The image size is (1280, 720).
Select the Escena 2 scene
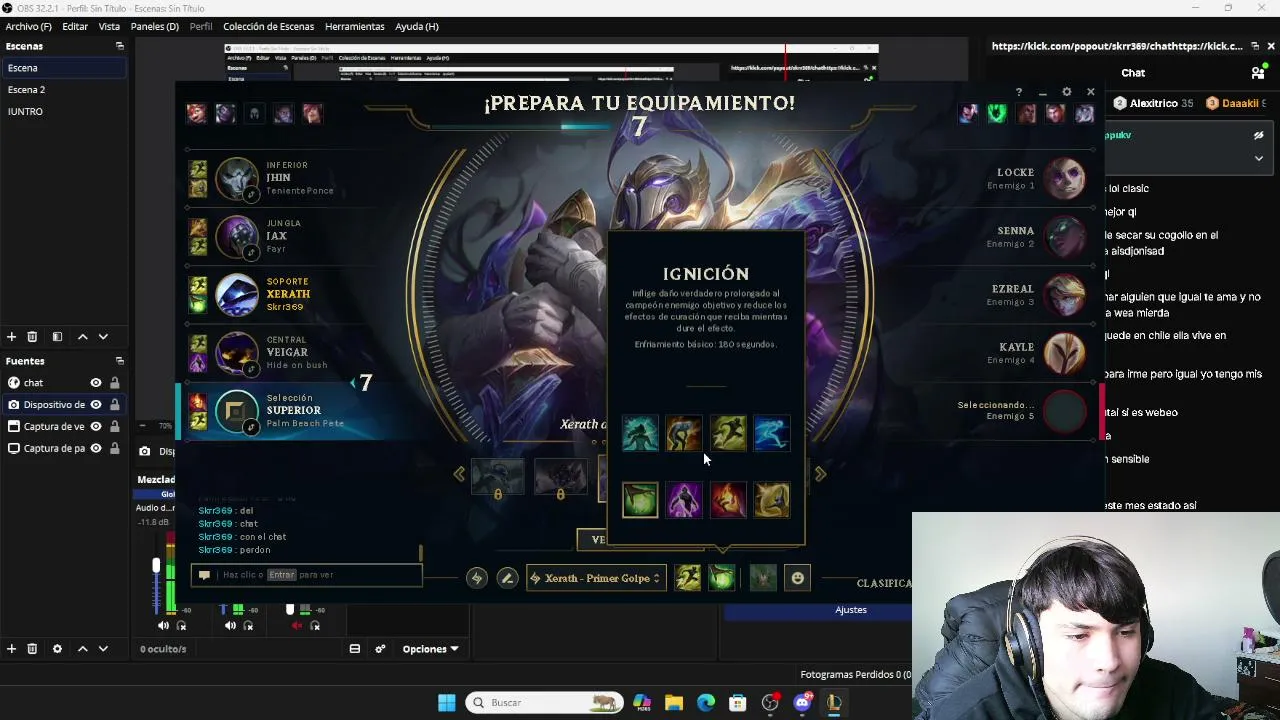click(x=64, y=90)
